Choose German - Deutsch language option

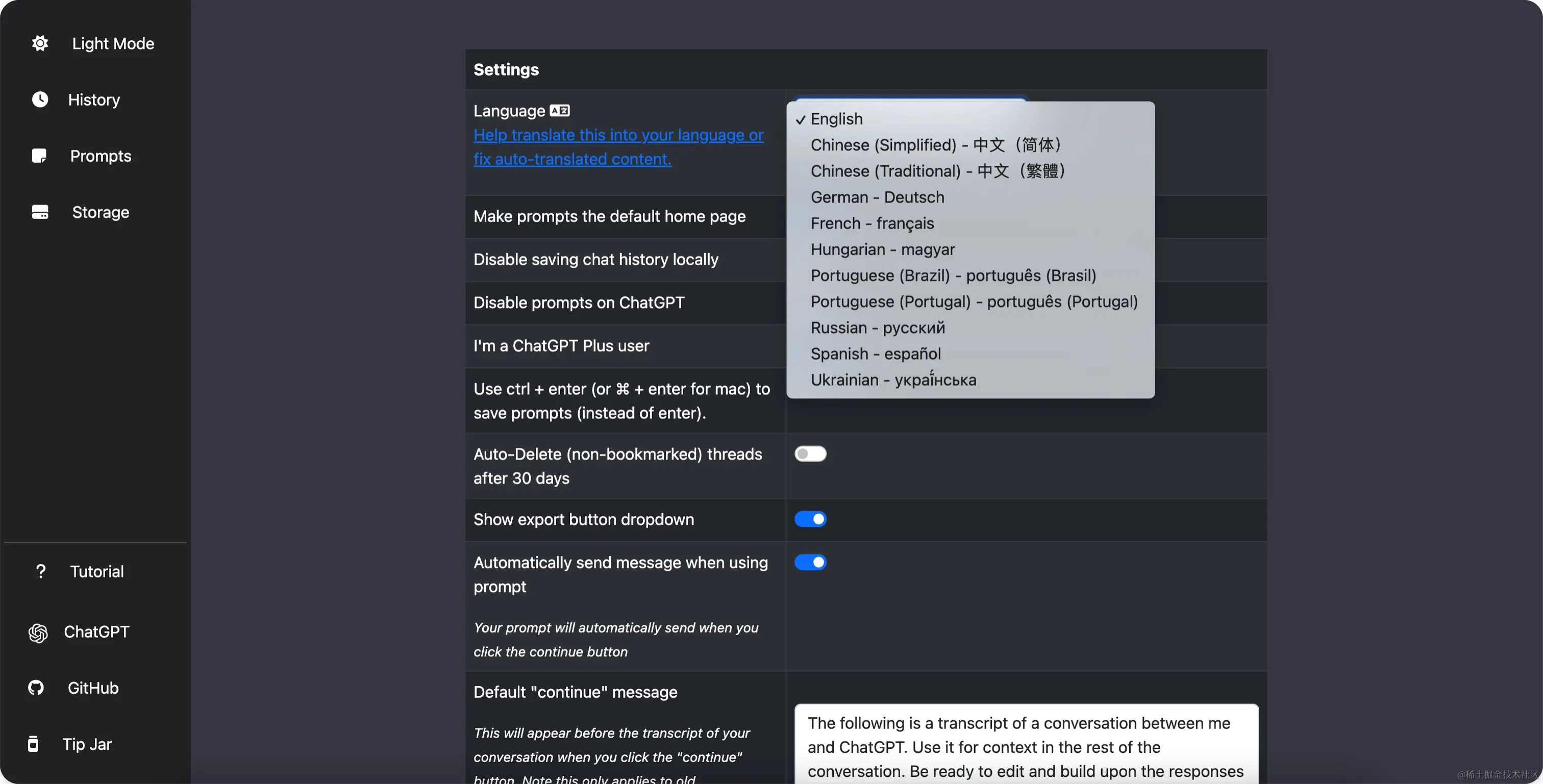point(877,197)
